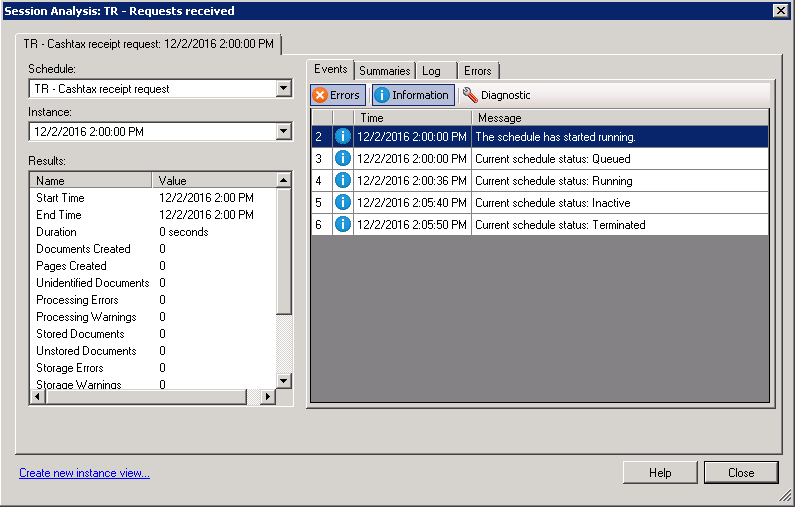Select the Pages Created result row
Image resolution: width=798 pixels, height=510 pixels.
[154, 266]
